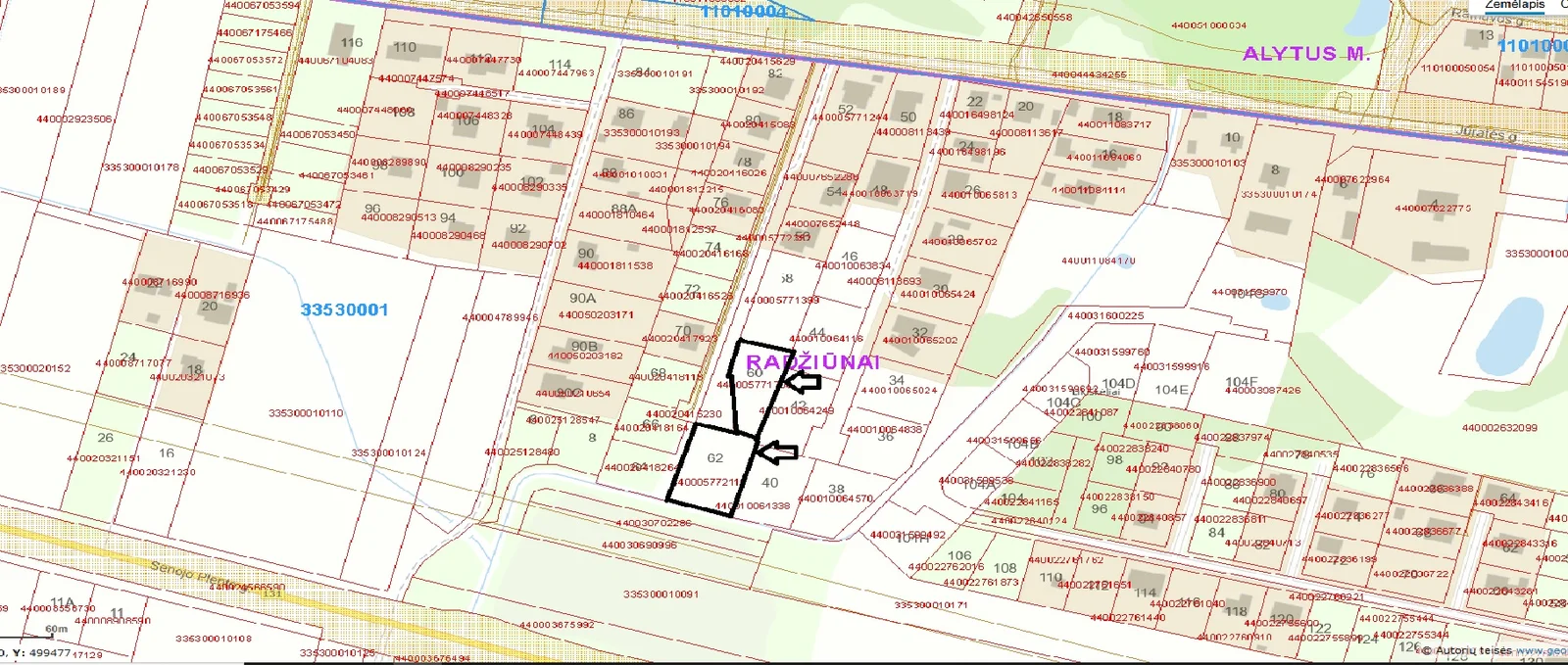Click house number 90A
1568x665 pixels.
click(x=582, y=299)
